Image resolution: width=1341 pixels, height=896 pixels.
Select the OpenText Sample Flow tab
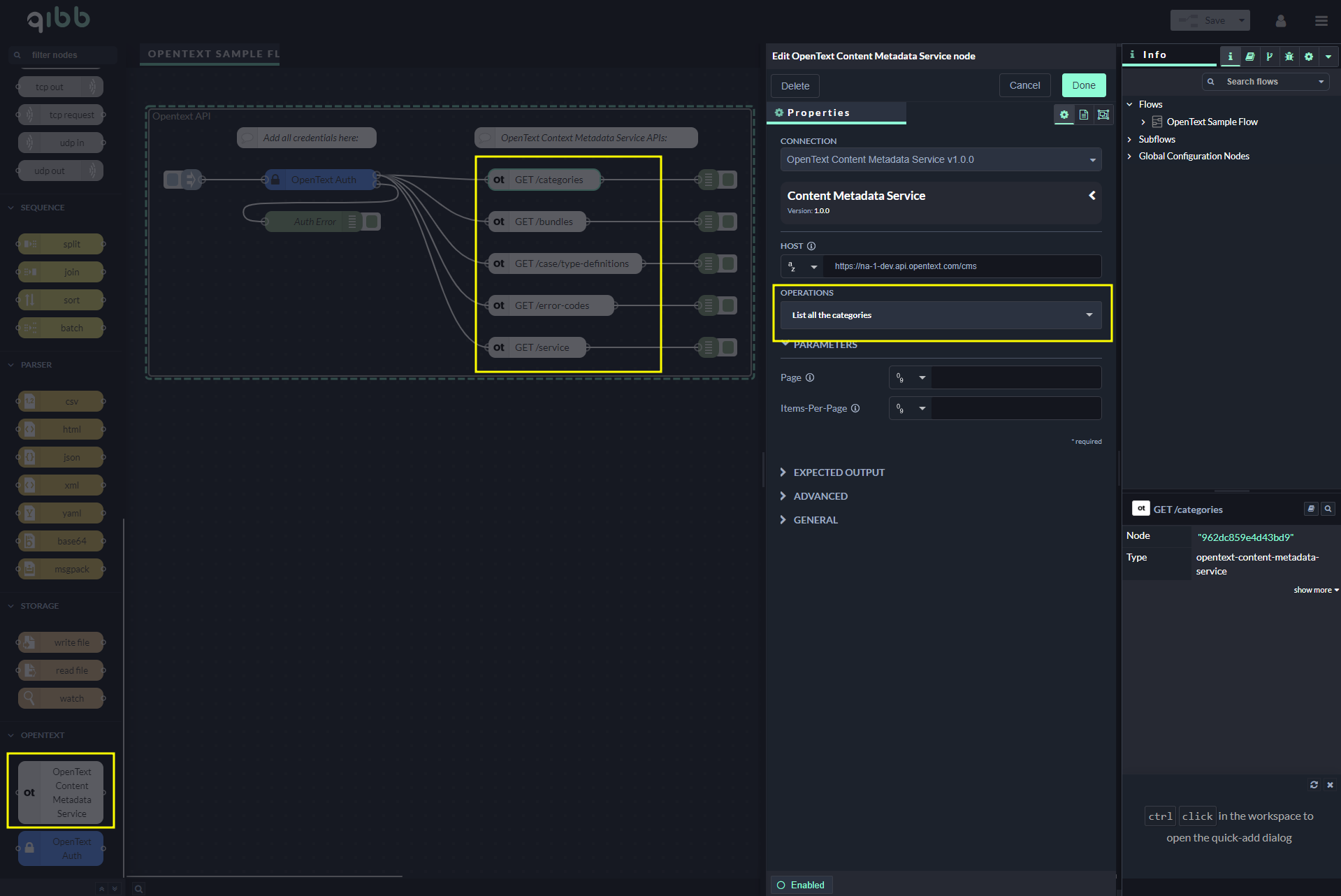click(x=210, y=54)
